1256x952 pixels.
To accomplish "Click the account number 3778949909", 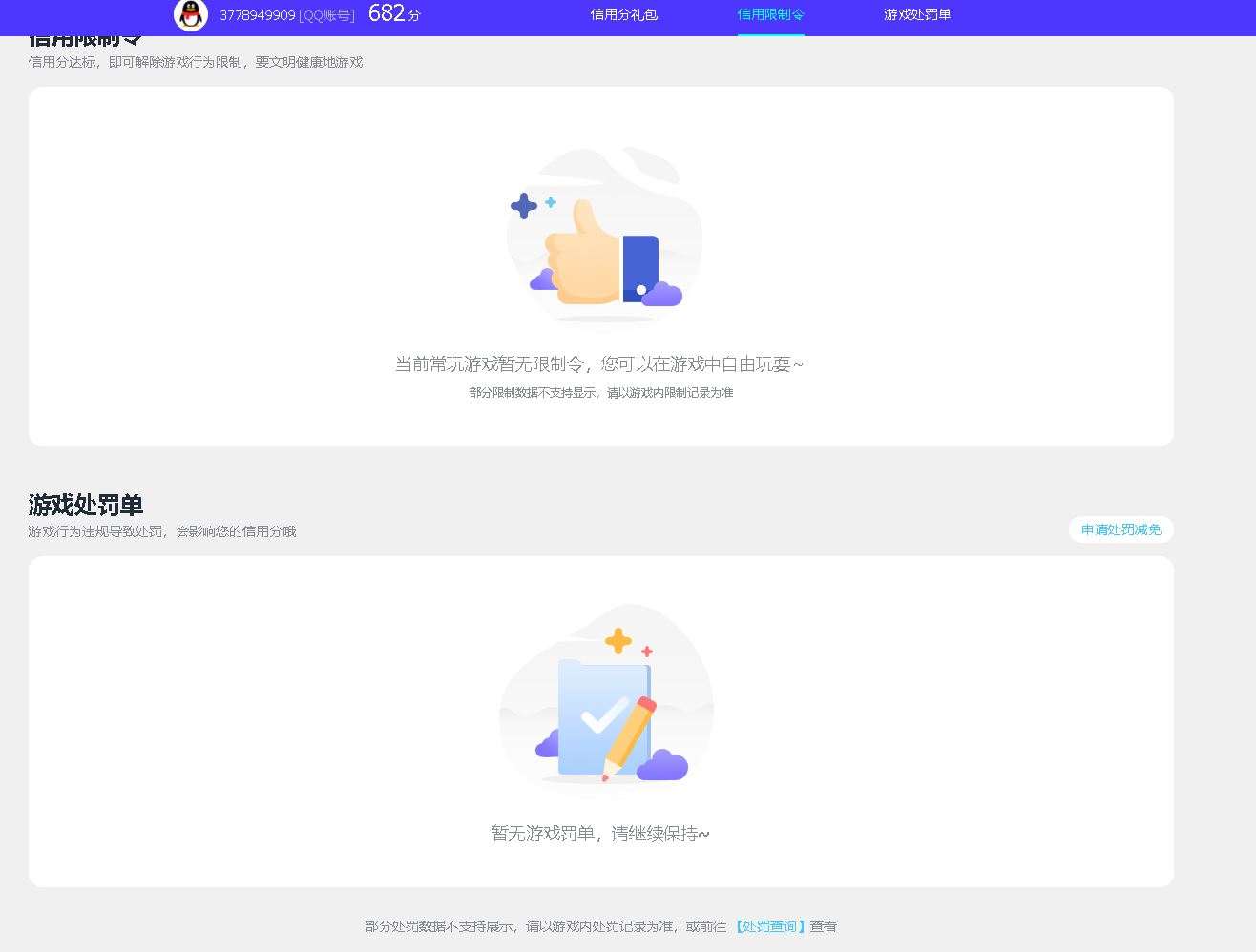I will tap(258, 15).
